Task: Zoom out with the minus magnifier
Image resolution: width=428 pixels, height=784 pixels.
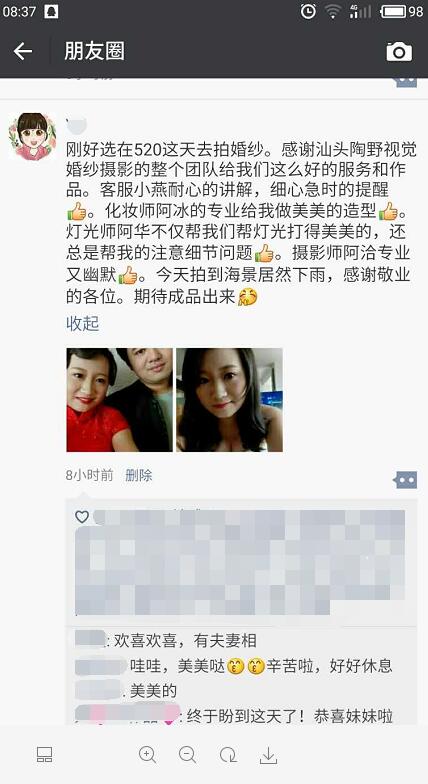Action: pos(188,755)
